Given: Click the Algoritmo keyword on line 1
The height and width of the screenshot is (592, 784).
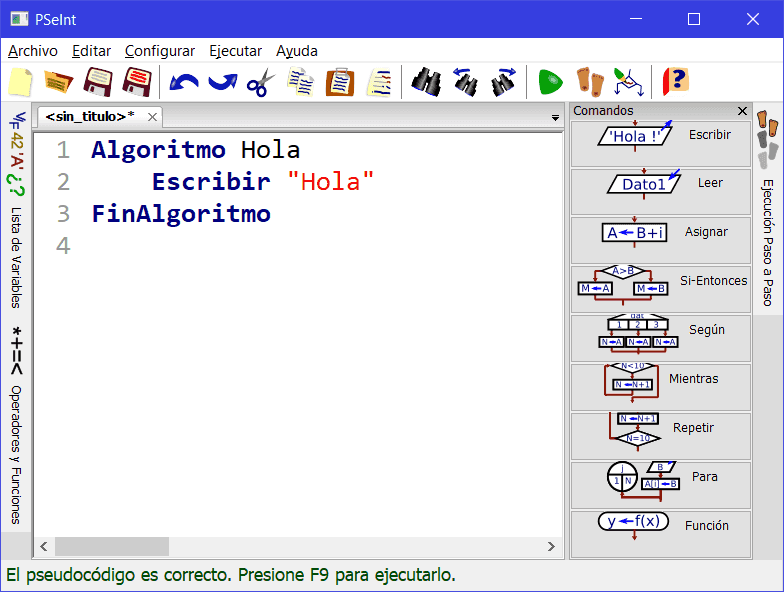Looking at the screenshot, I should (x=158, y=150).
